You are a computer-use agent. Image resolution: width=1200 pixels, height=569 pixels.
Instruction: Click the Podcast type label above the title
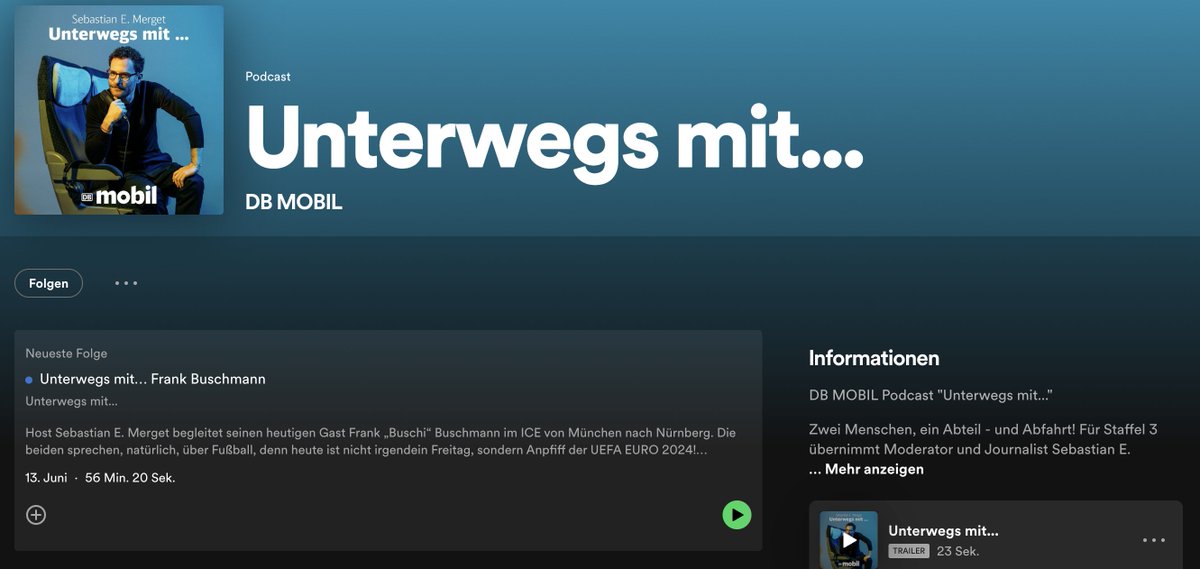pyautogui.click(x=268, y=76)
